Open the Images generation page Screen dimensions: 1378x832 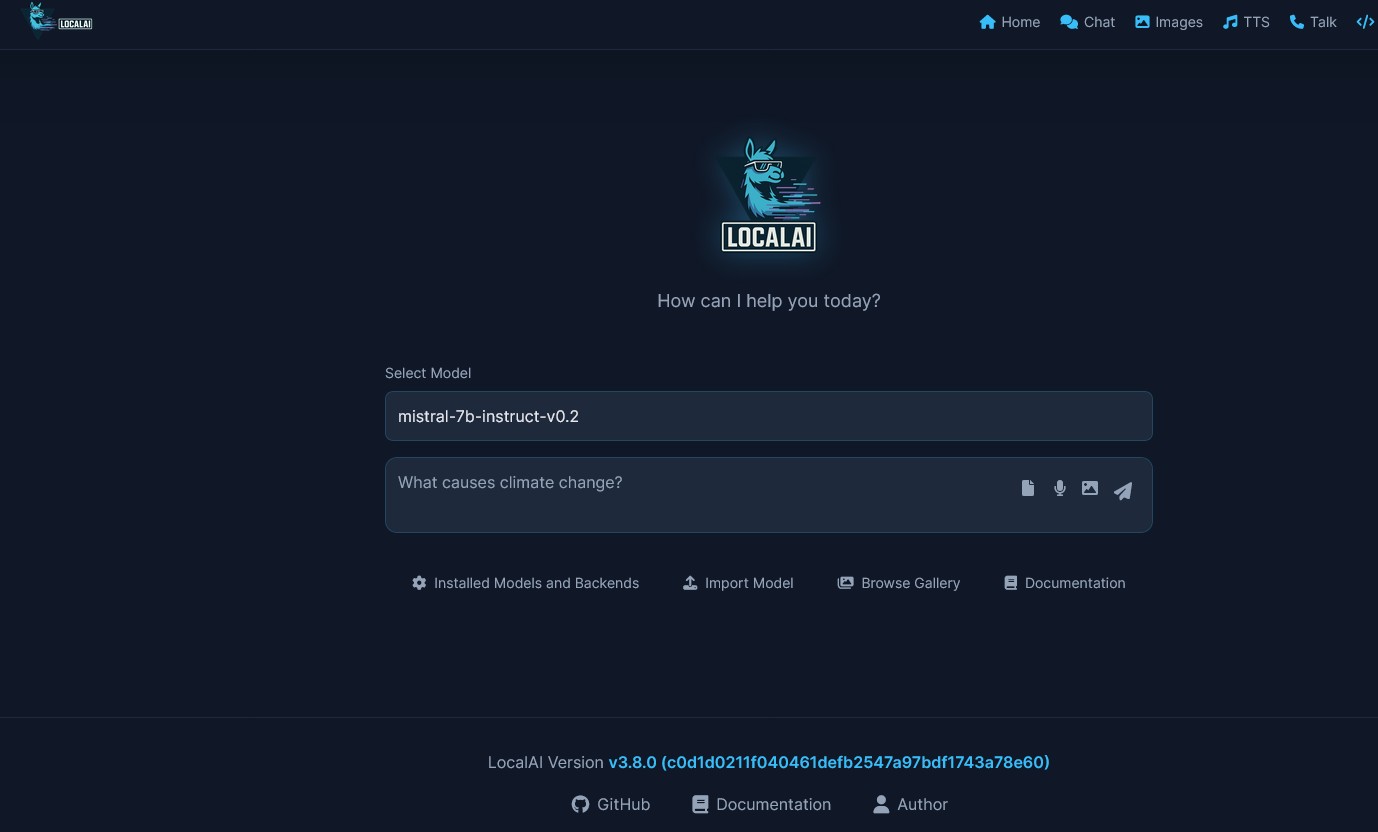(x=1168, y=22)
